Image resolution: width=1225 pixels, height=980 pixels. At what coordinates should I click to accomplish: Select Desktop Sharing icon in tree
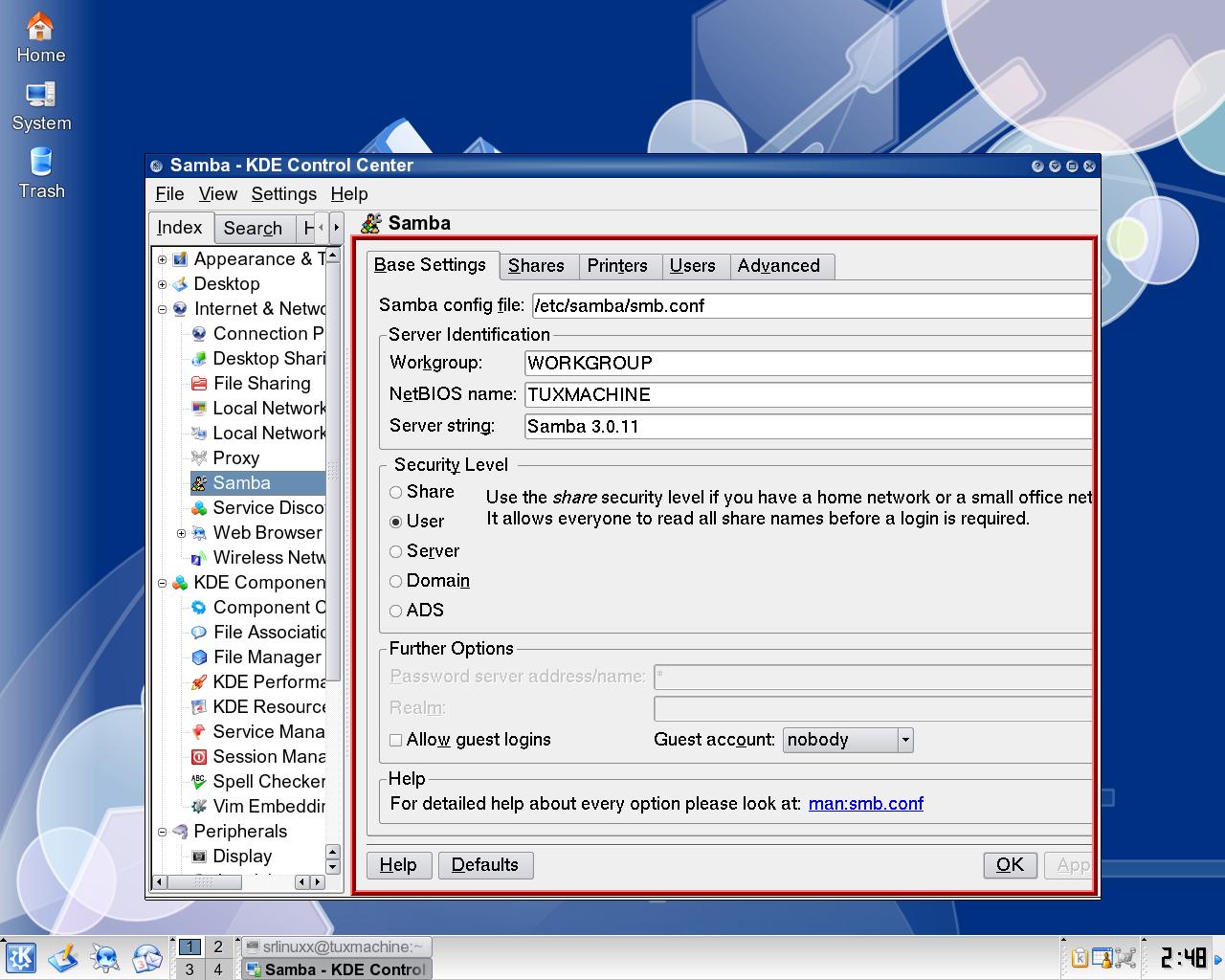199,359
